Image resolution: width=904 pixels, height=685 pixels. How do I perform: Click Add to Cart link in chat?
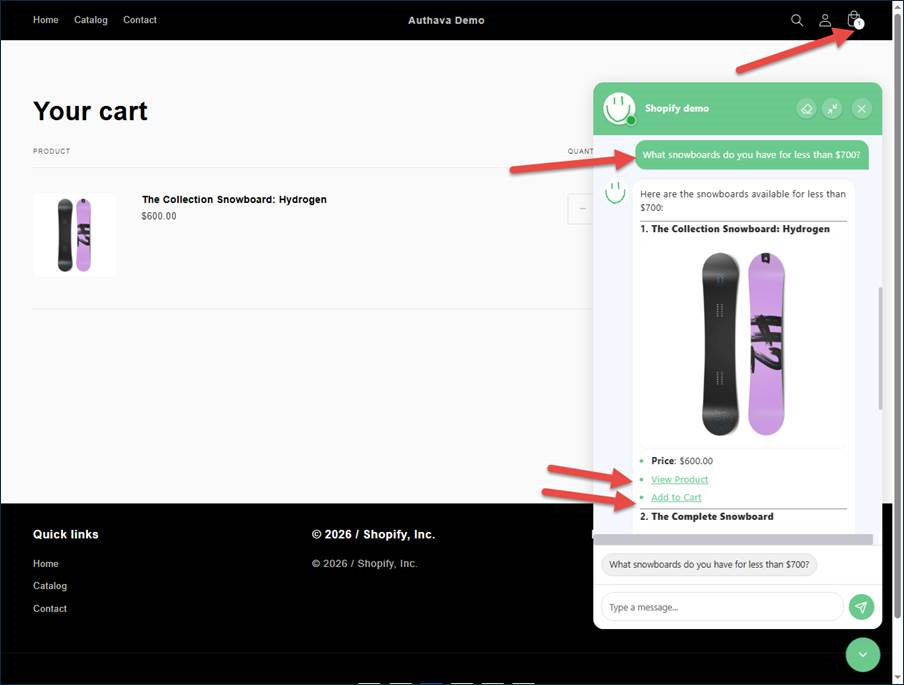pos(676,497)
